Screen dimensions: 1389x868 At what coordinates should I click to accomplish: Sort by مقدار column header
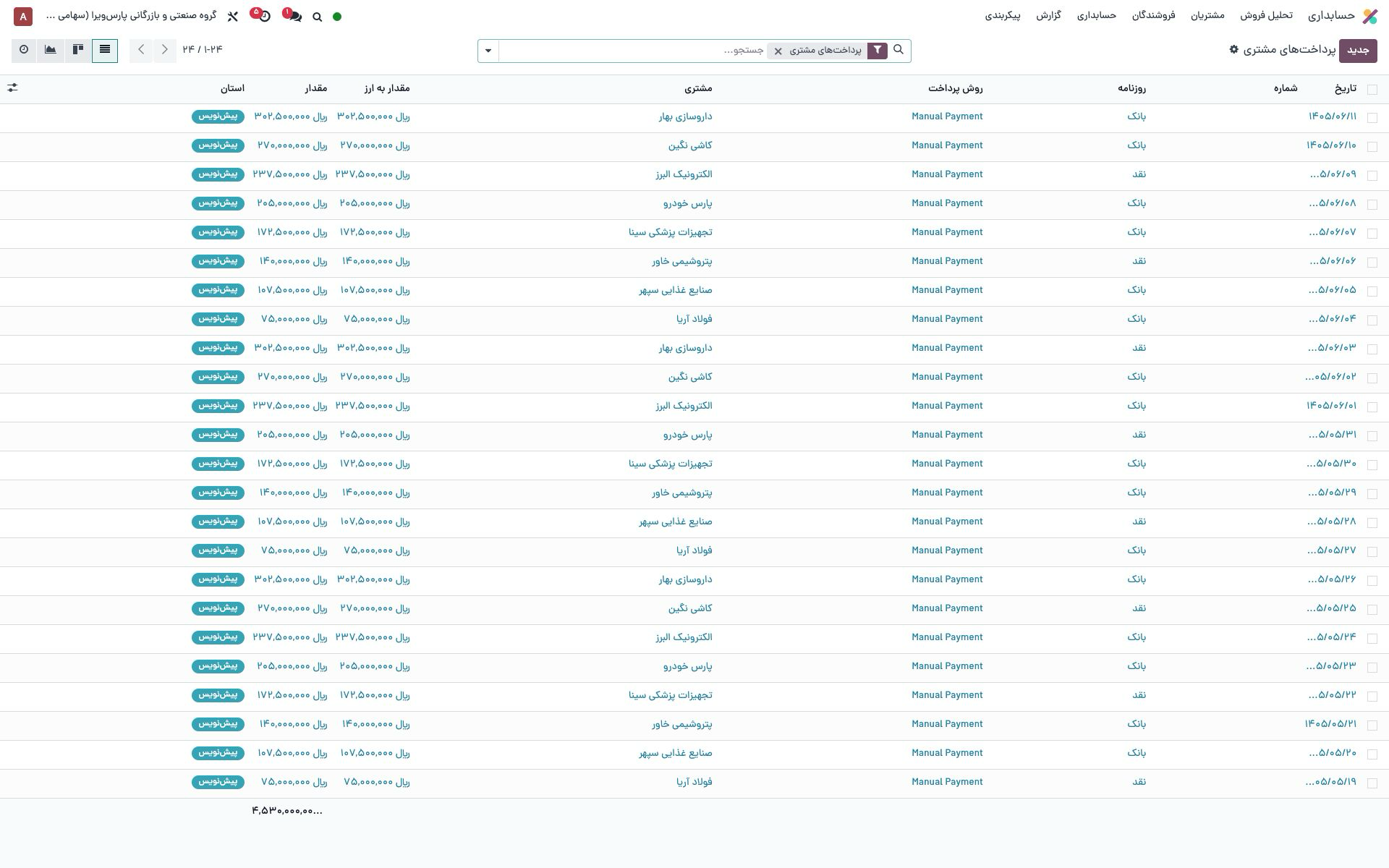point(316,88)
